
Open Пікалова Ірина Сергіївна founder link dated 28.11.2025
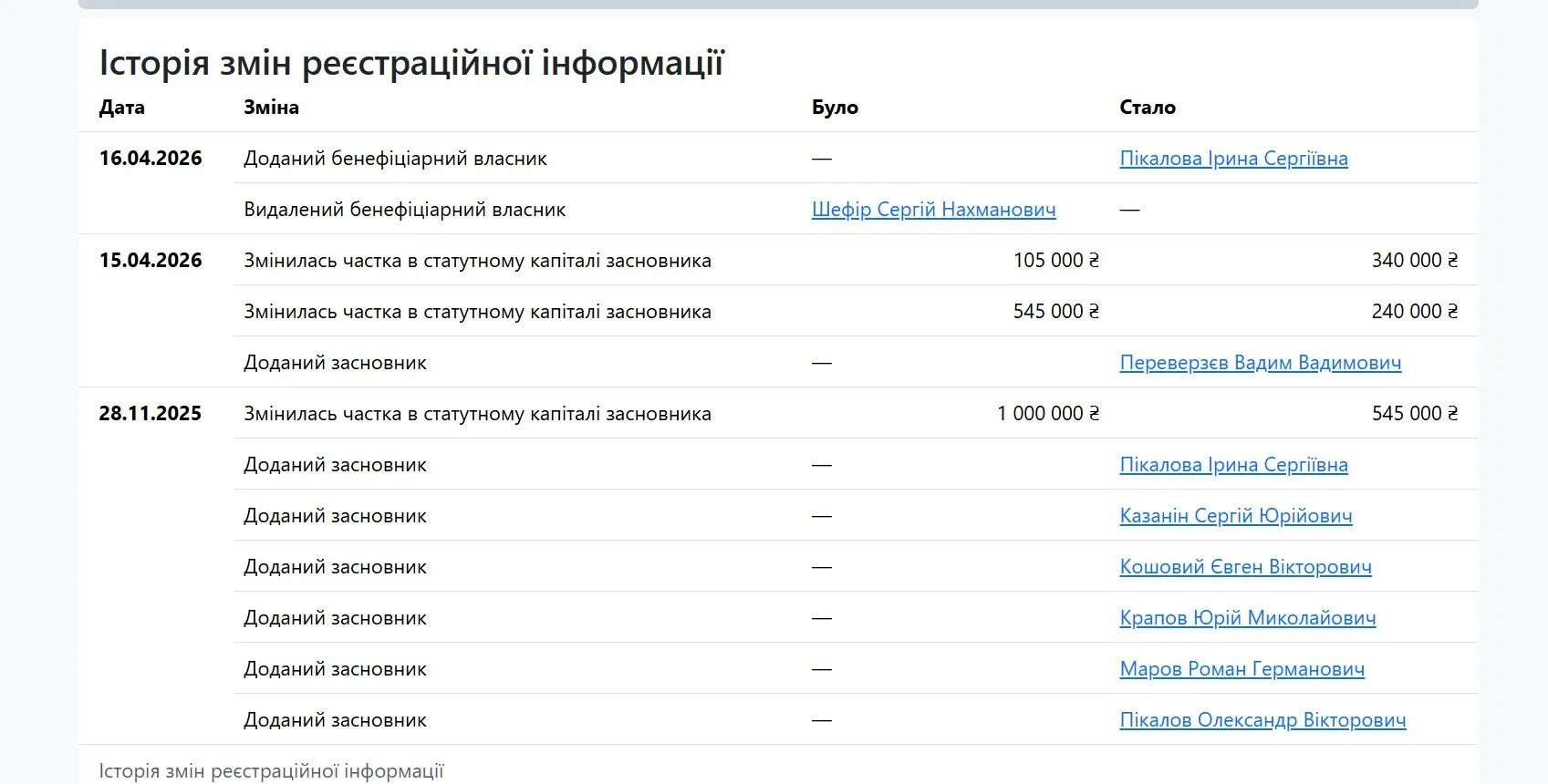pyautogui.click(x=1233, y=465)
